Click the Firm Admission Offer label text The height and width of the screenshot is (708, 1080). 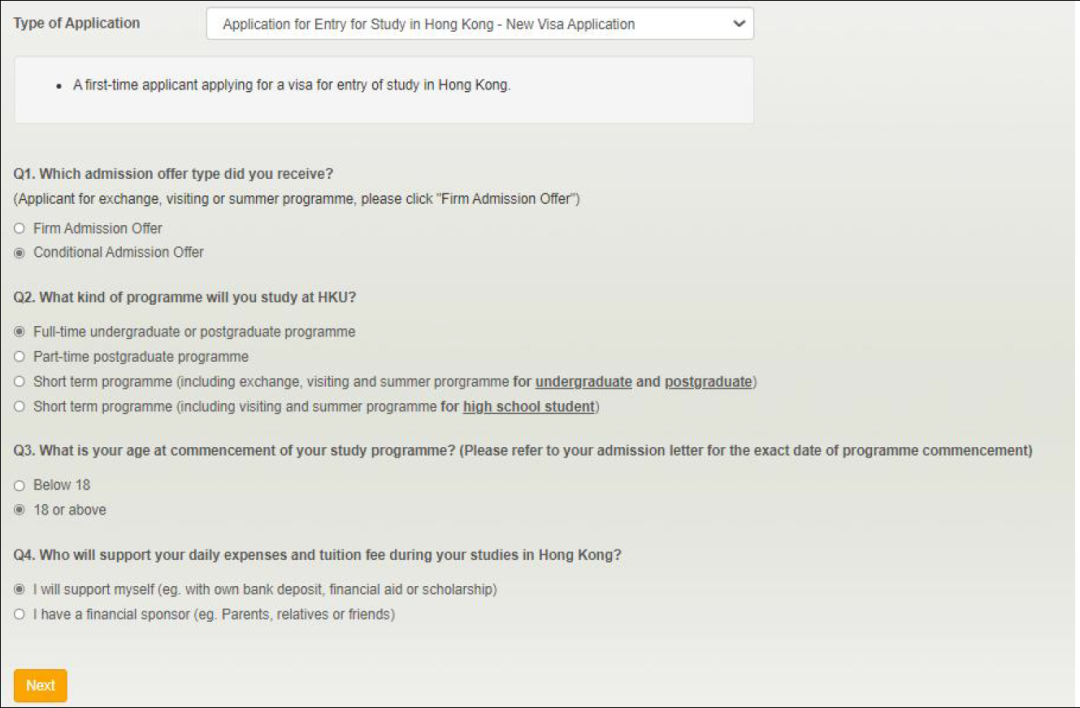tap(98, 229)
